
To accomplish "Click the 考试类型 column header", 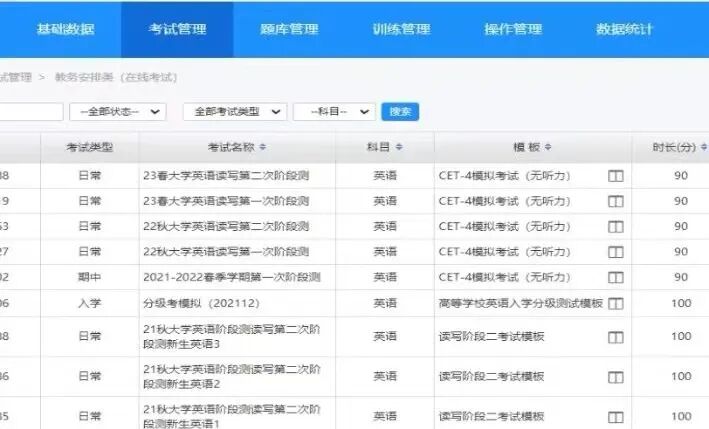I will tap(90, 147).
